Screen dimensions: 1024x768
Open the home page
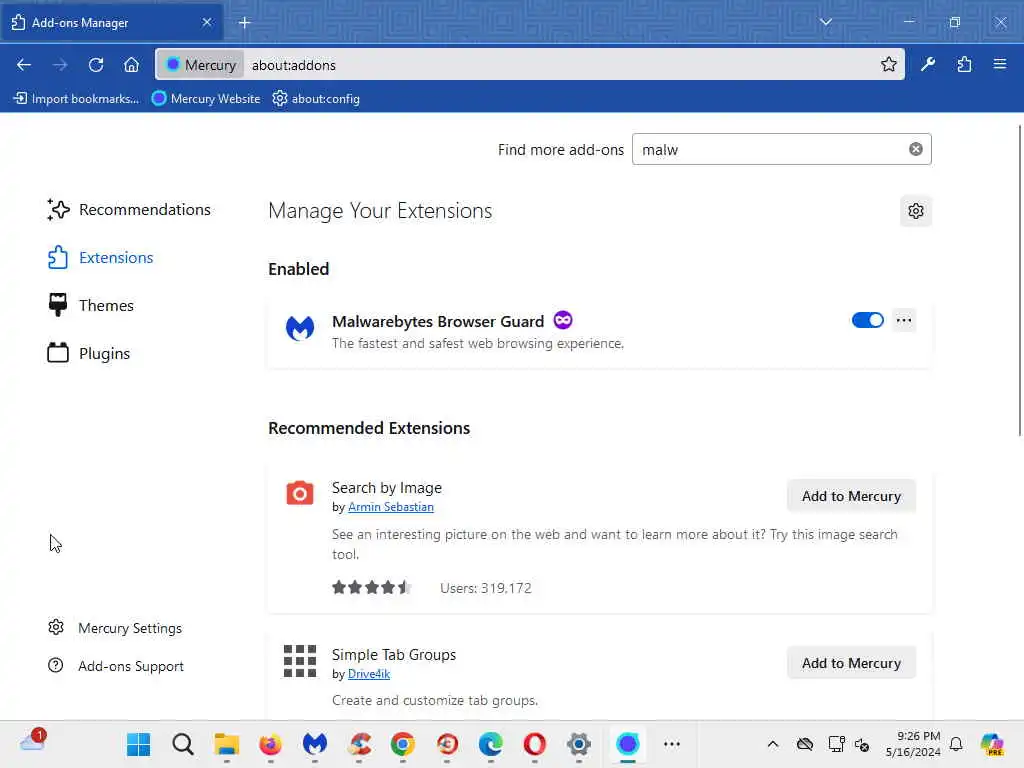coord(131,65)
